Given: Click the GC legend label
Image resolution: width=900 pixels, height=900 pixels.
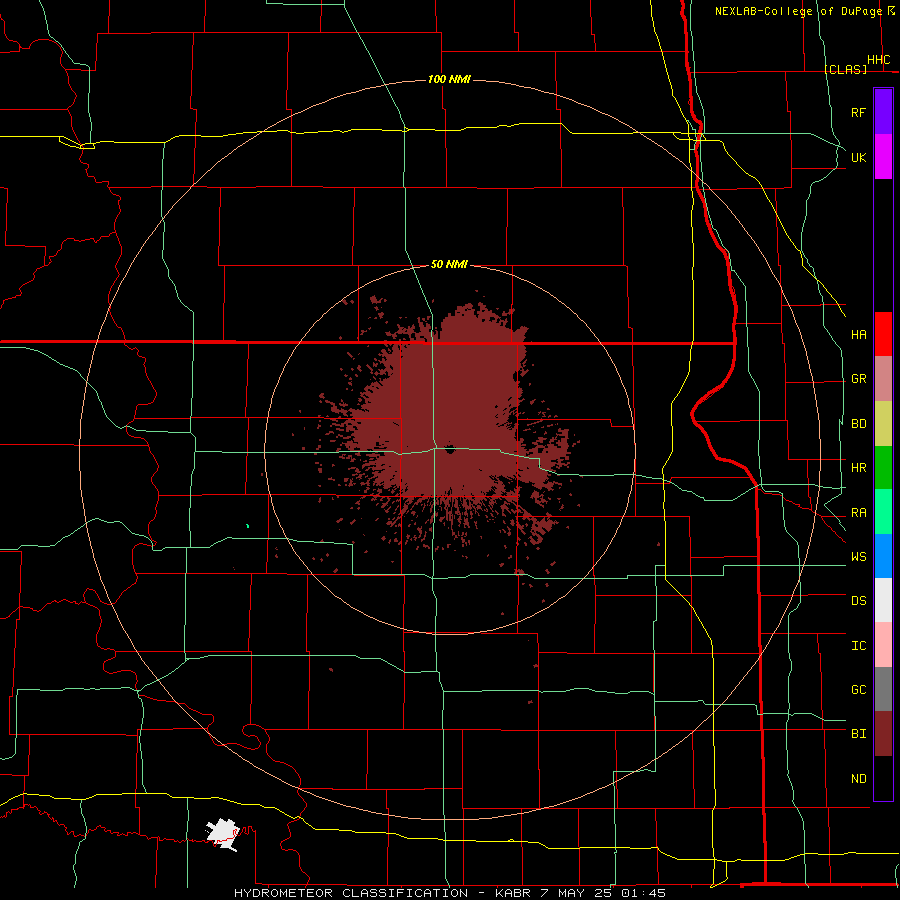Looking at the screenshot, I should click(858, 690).
